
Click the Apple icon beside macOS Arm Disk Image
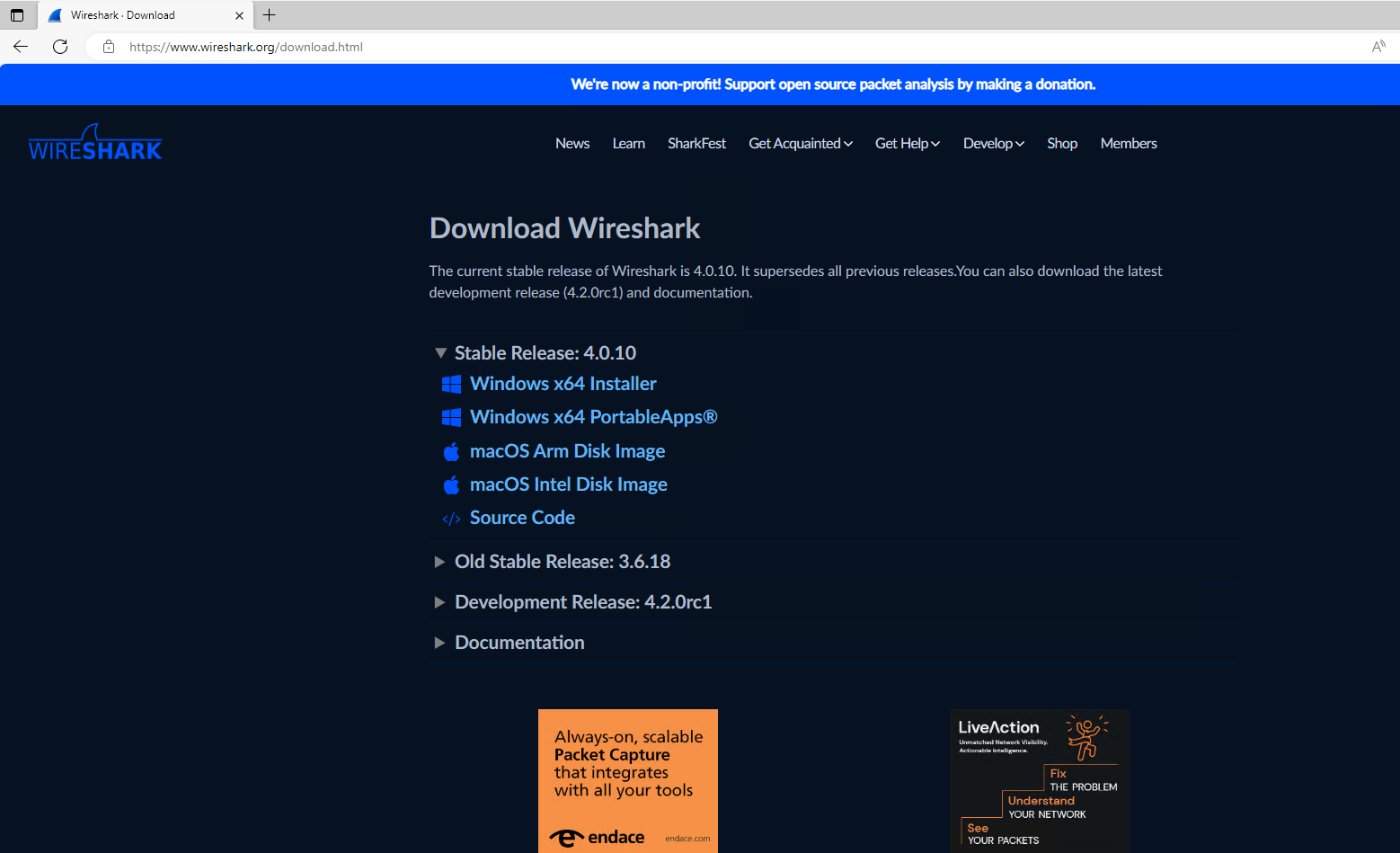click(452, 451)
